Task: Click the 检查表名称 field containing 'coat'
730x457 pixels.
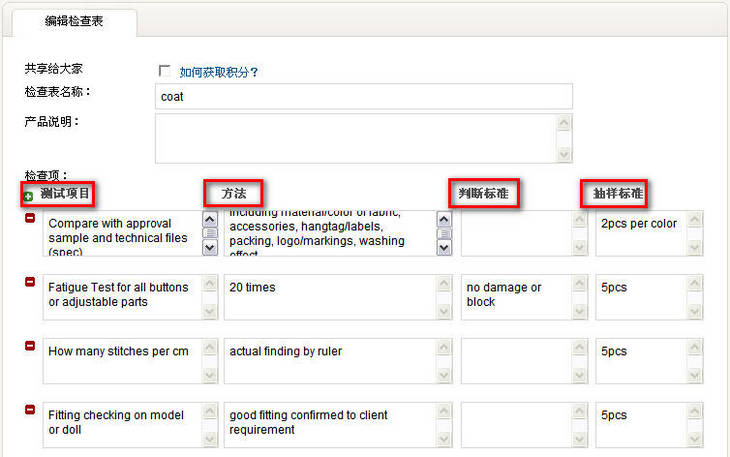Action: click(364, 96)
